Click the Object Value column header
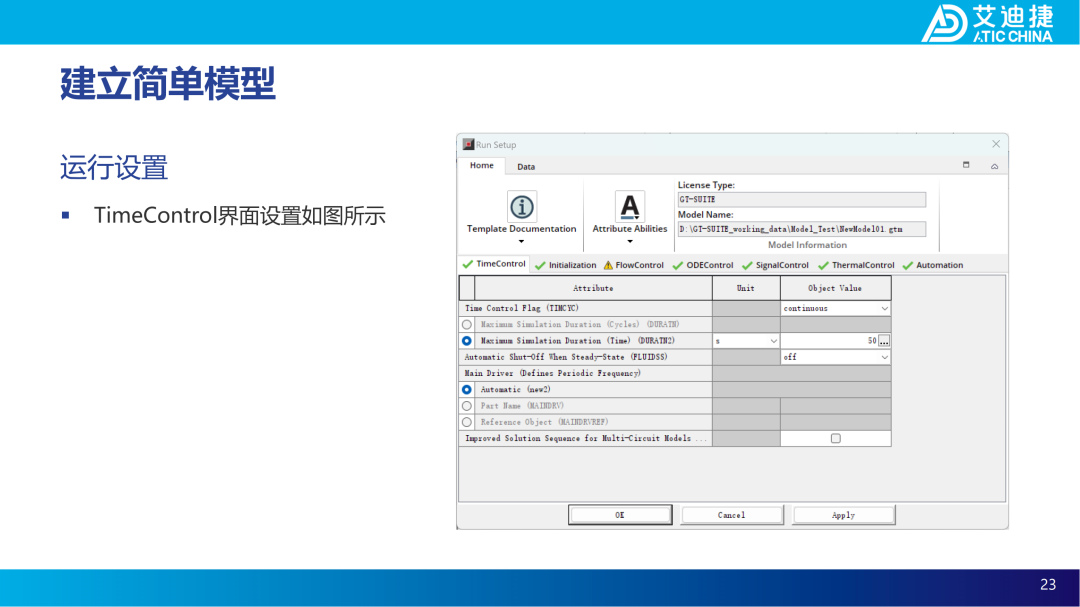 coord(835,288)
